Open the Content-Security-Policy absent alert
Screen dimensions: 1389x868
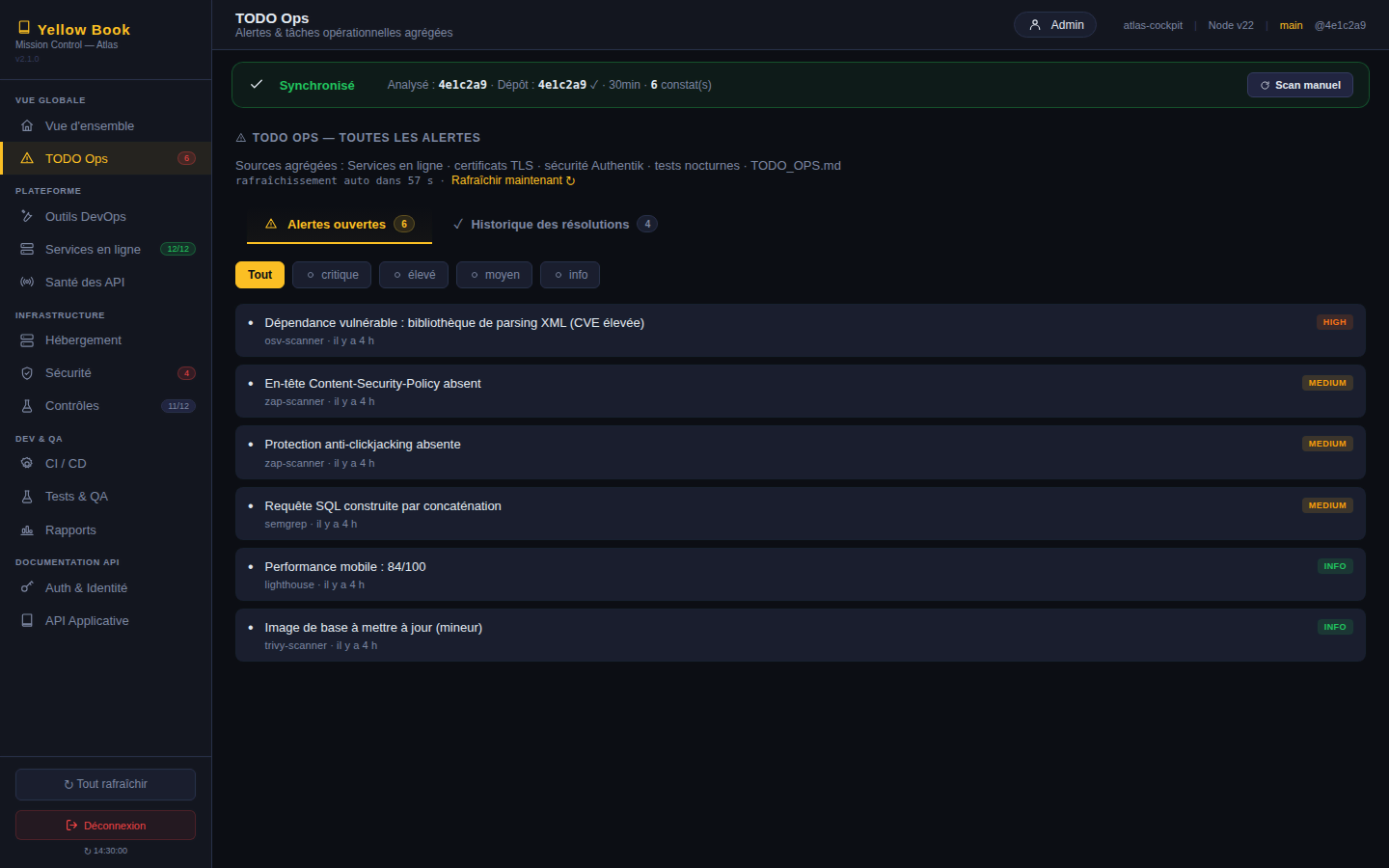[x=801, y=392]
